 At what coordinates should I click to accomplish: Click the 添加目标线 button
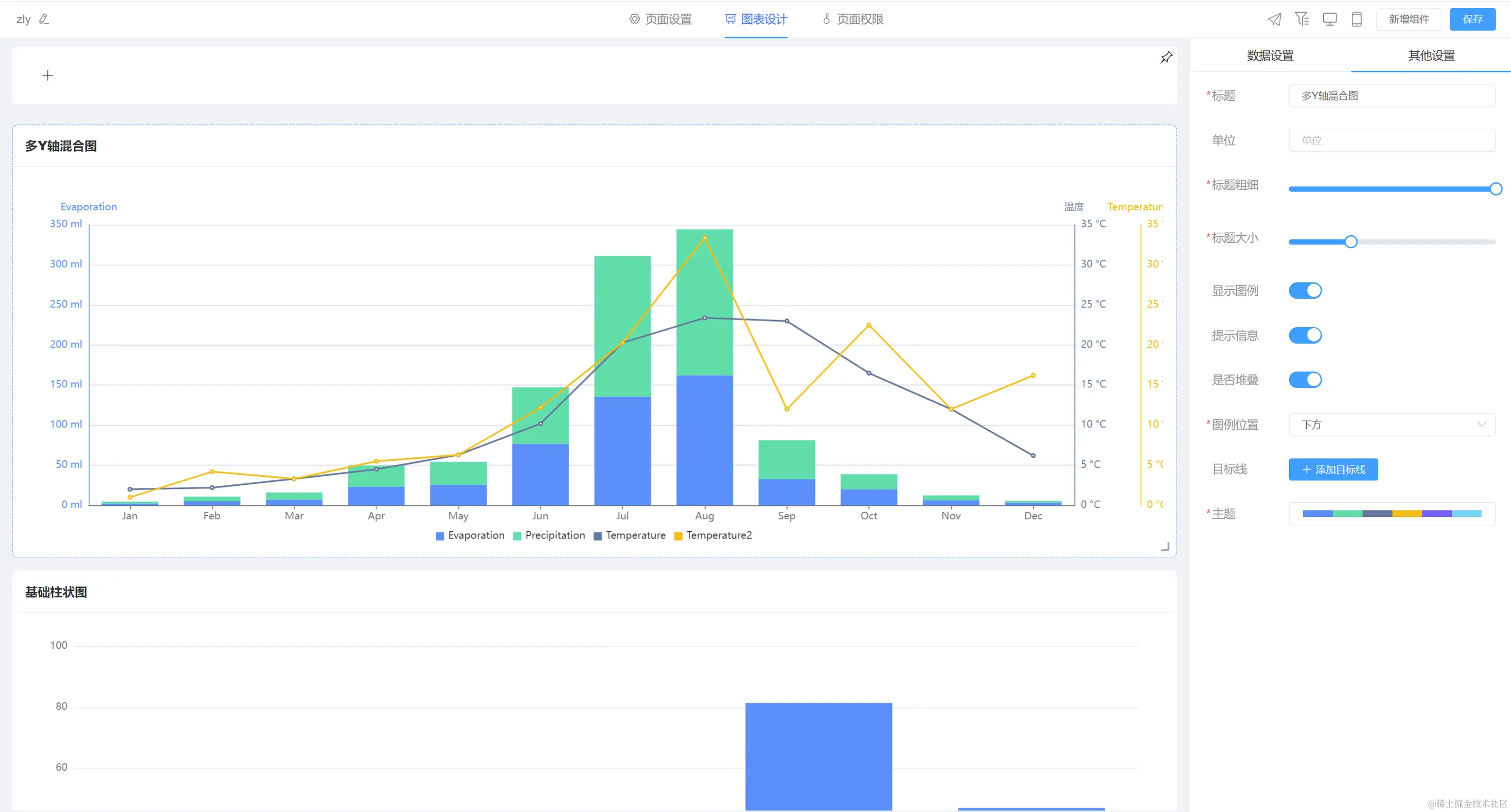coord(1333,469)
